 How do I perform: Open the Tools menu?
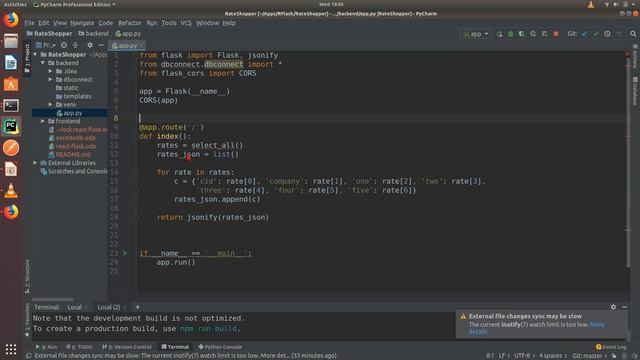169,23
